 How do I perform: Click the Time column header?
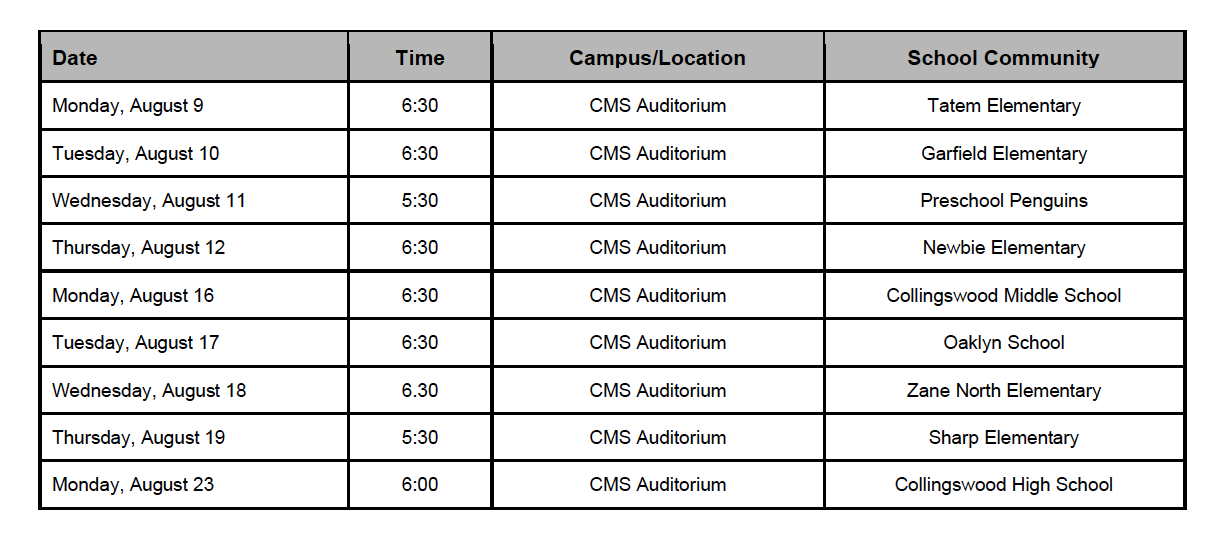pyautogui.click(x=420, y=57)
